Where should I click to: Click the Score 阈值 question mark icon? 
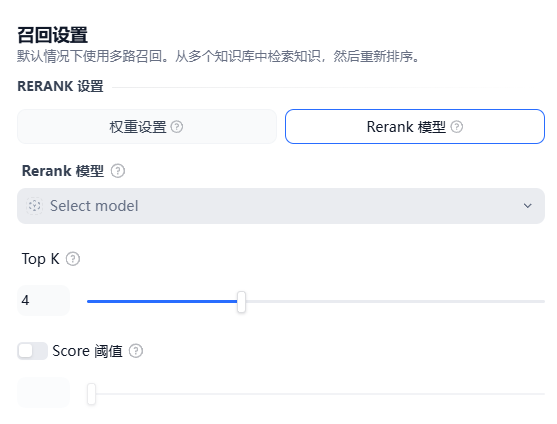[136, 351]
